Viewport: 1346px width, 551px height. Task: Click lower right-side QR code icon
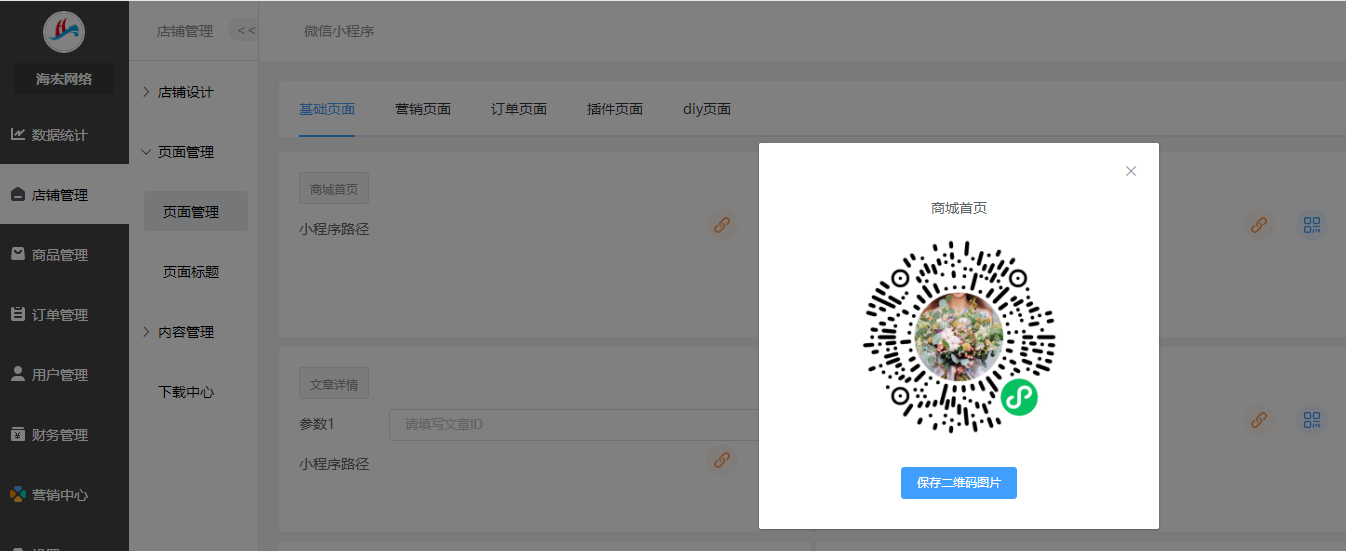pos(1313,420)
